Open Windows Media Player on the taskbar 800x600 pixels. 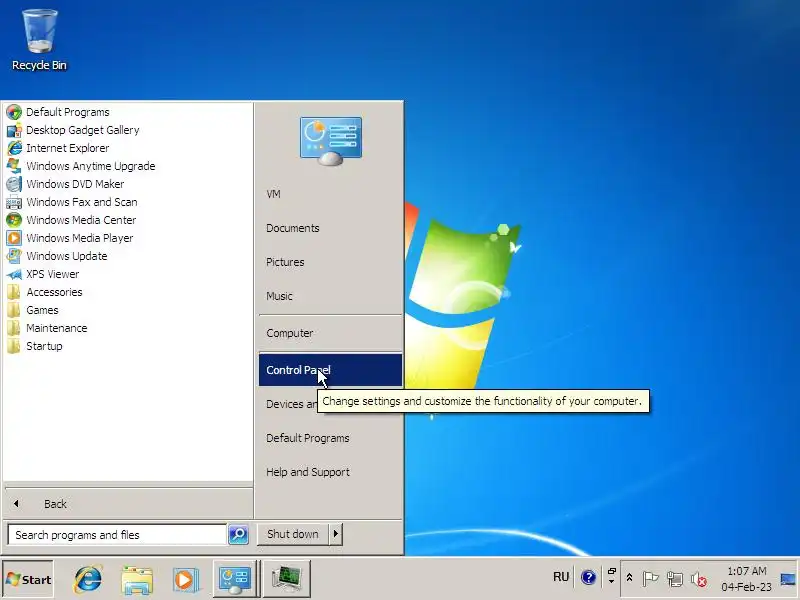(185, 579)
